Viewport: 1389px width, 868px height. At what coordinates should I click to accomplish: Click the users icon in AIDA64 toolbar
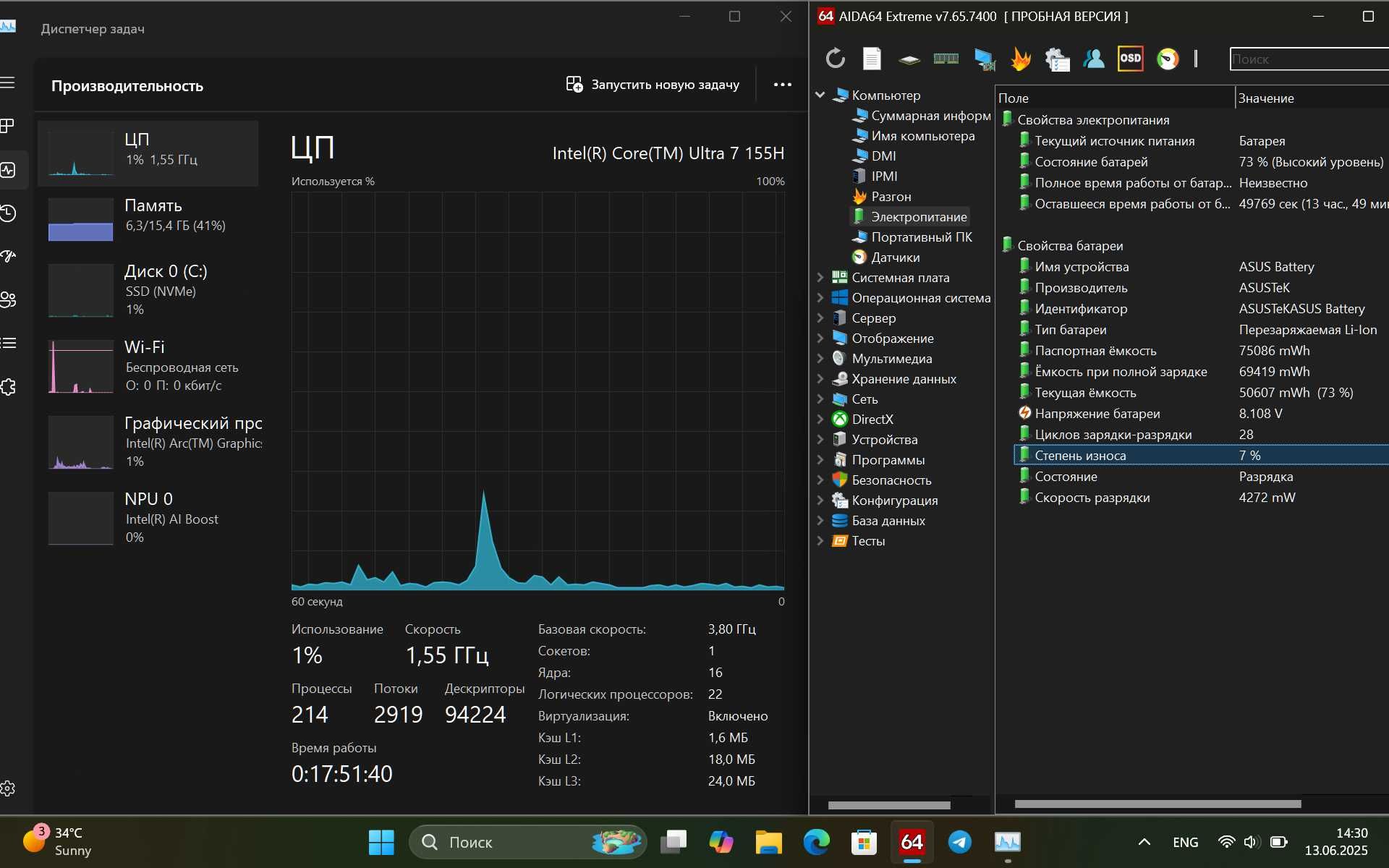(1094, 59)
